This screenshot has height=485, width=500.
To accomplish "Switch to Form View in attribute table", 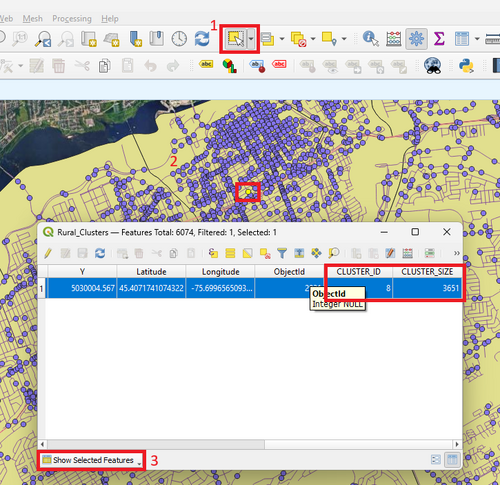I will point(436,460).
